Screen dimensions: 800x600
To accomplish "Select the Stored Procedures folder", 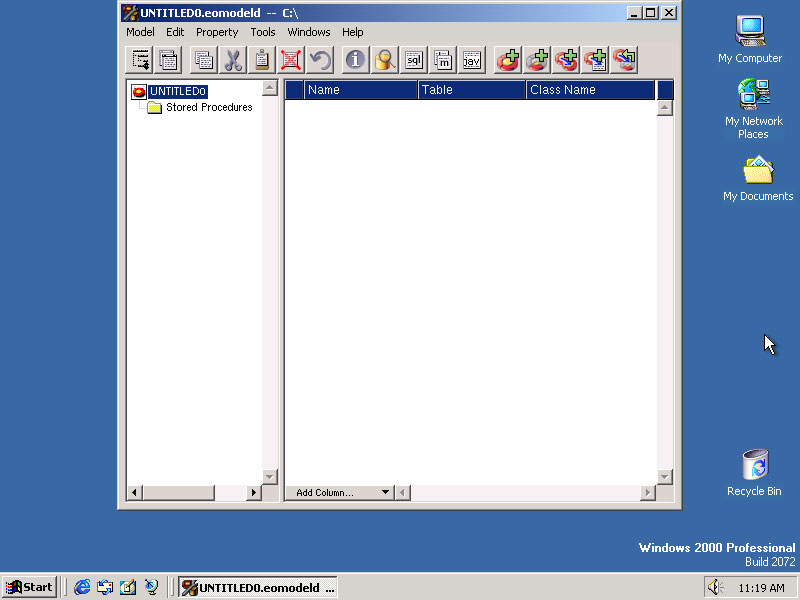I will pos(209,107).
